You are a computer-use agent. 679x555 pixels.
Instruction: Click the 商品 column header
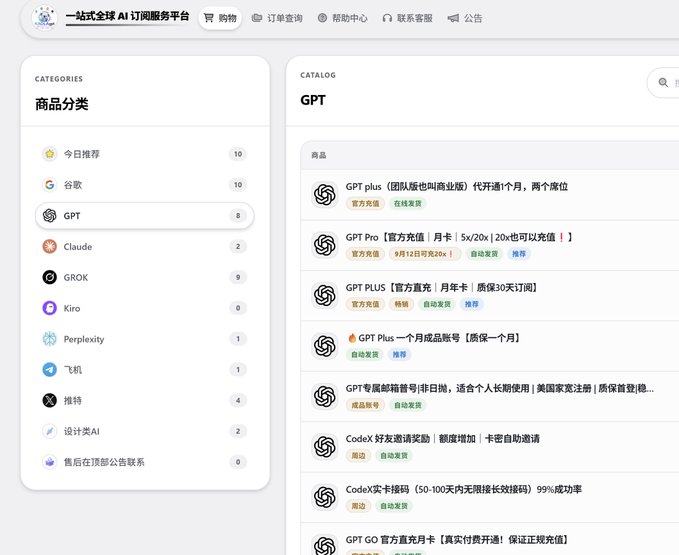(x=319, y=155)
